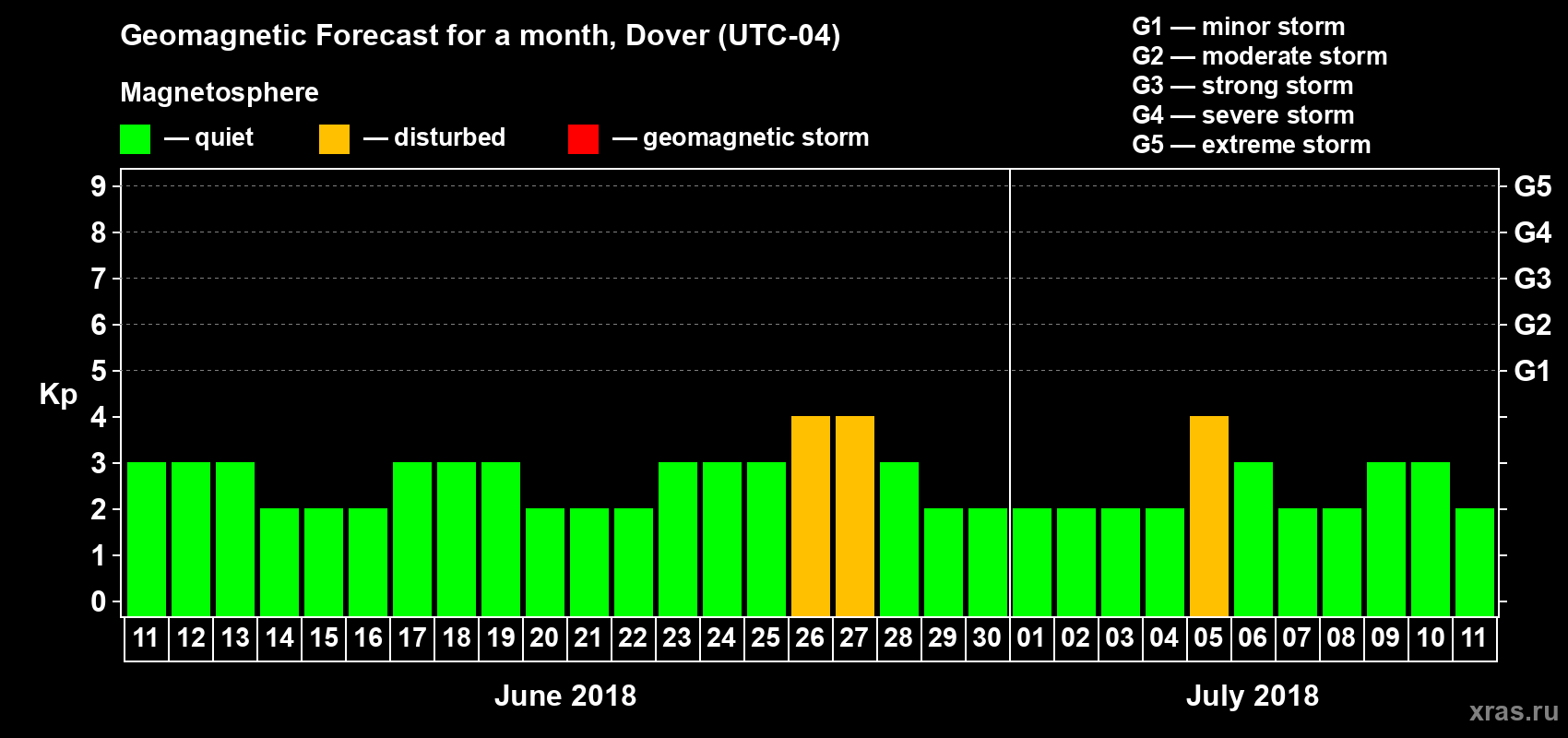Select the orange bar for July 05

coord(1209,517)
